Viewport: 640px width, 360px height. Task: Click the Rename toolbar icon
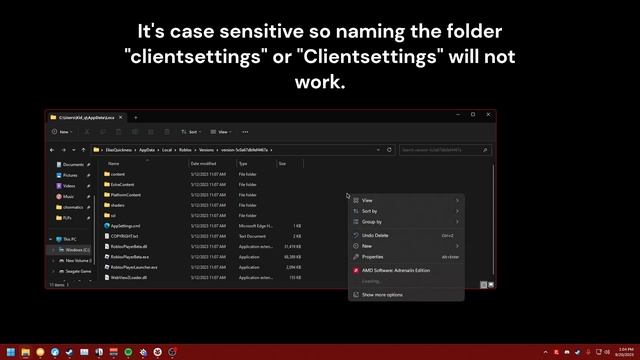[135, 132]
